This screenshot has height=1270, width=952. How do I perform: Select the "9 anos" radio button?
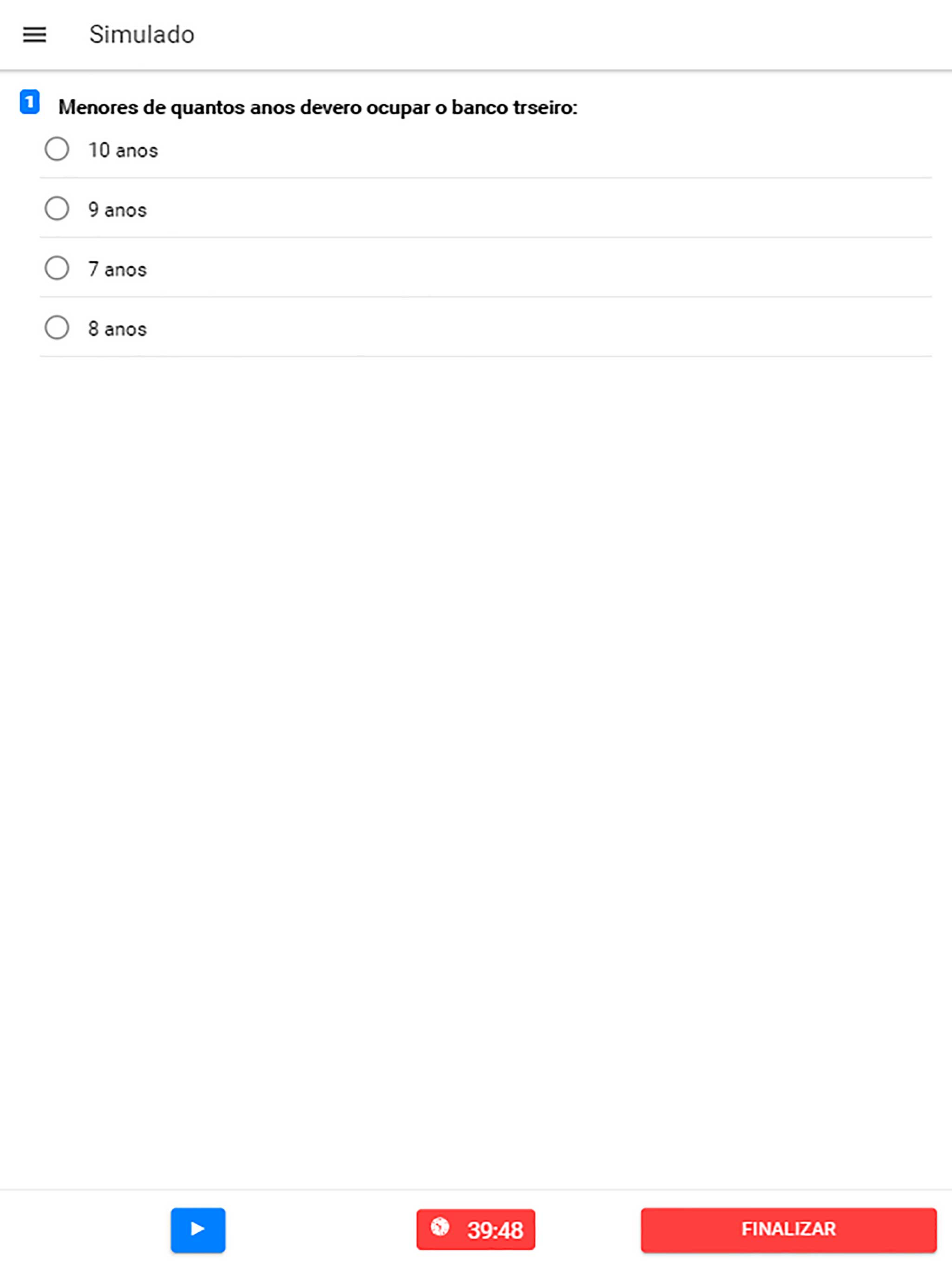click(57, 209)
